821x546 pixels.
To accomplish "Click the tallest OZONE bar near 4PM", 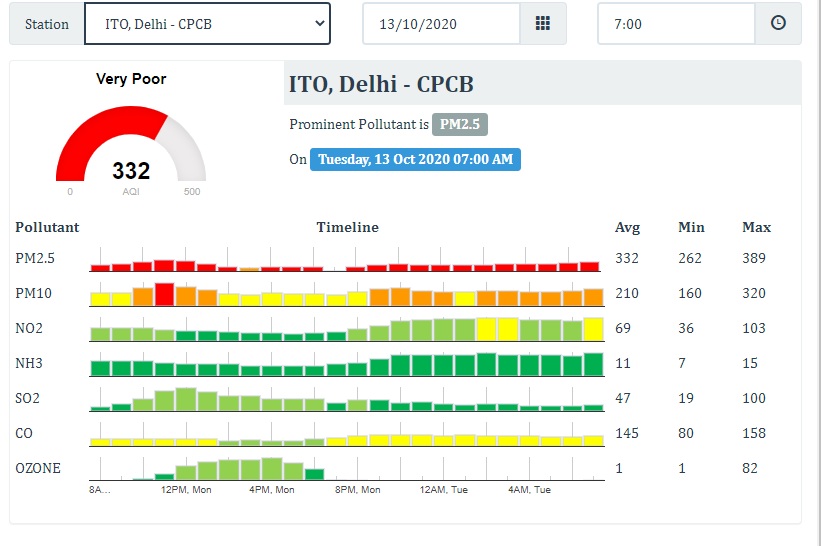I will pyautogui.click(x=272, y=469).
